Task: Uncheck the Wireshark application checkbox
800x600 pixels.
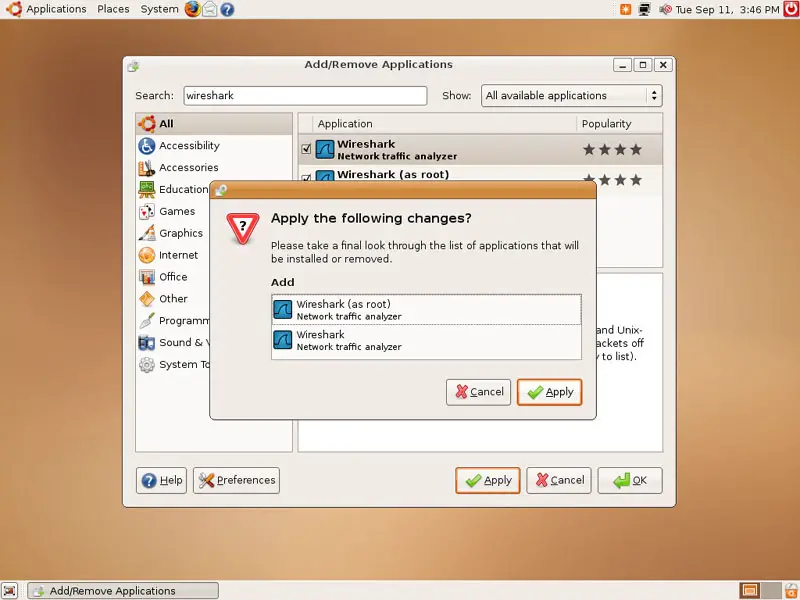Action: (307, 150)
